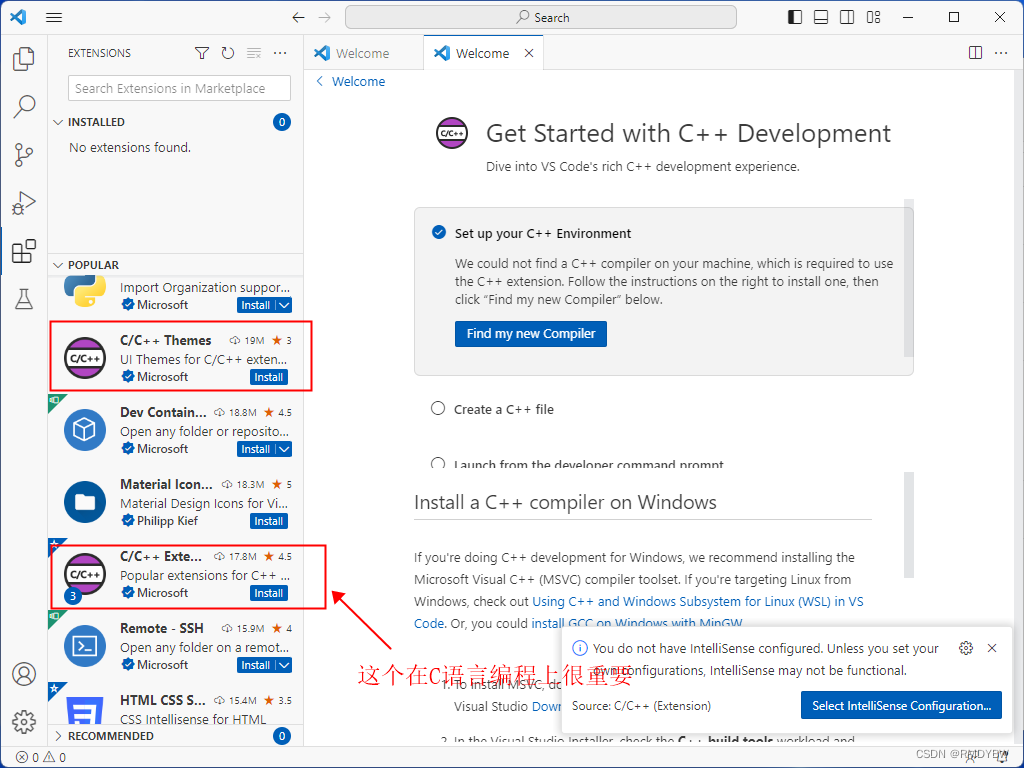Open the Search view in activity bar
Viewport: 1024px width, 768px height.
tap(24, 106)
